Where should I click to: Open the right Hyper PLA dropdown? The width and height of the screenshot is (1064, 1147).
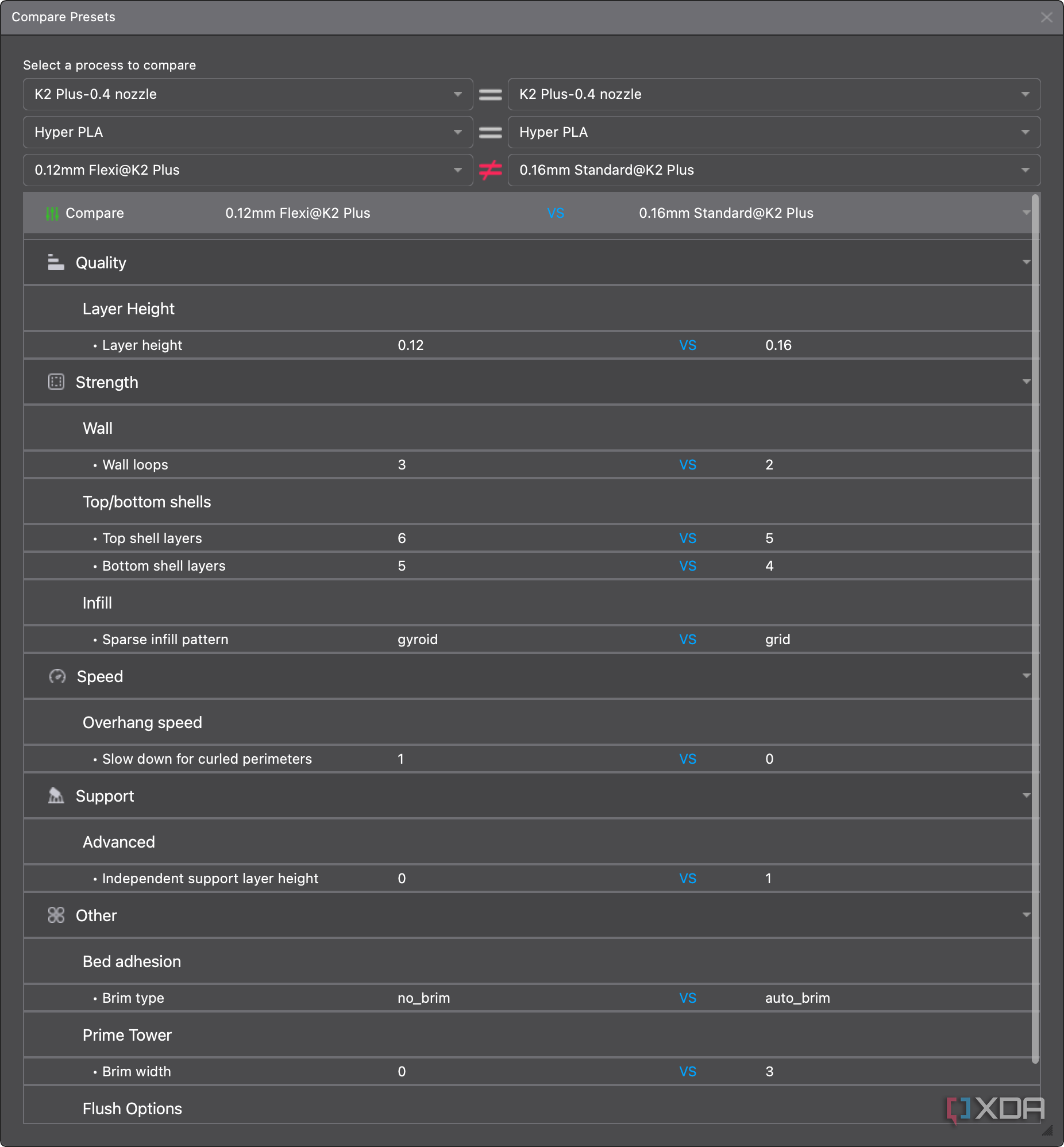774,132
